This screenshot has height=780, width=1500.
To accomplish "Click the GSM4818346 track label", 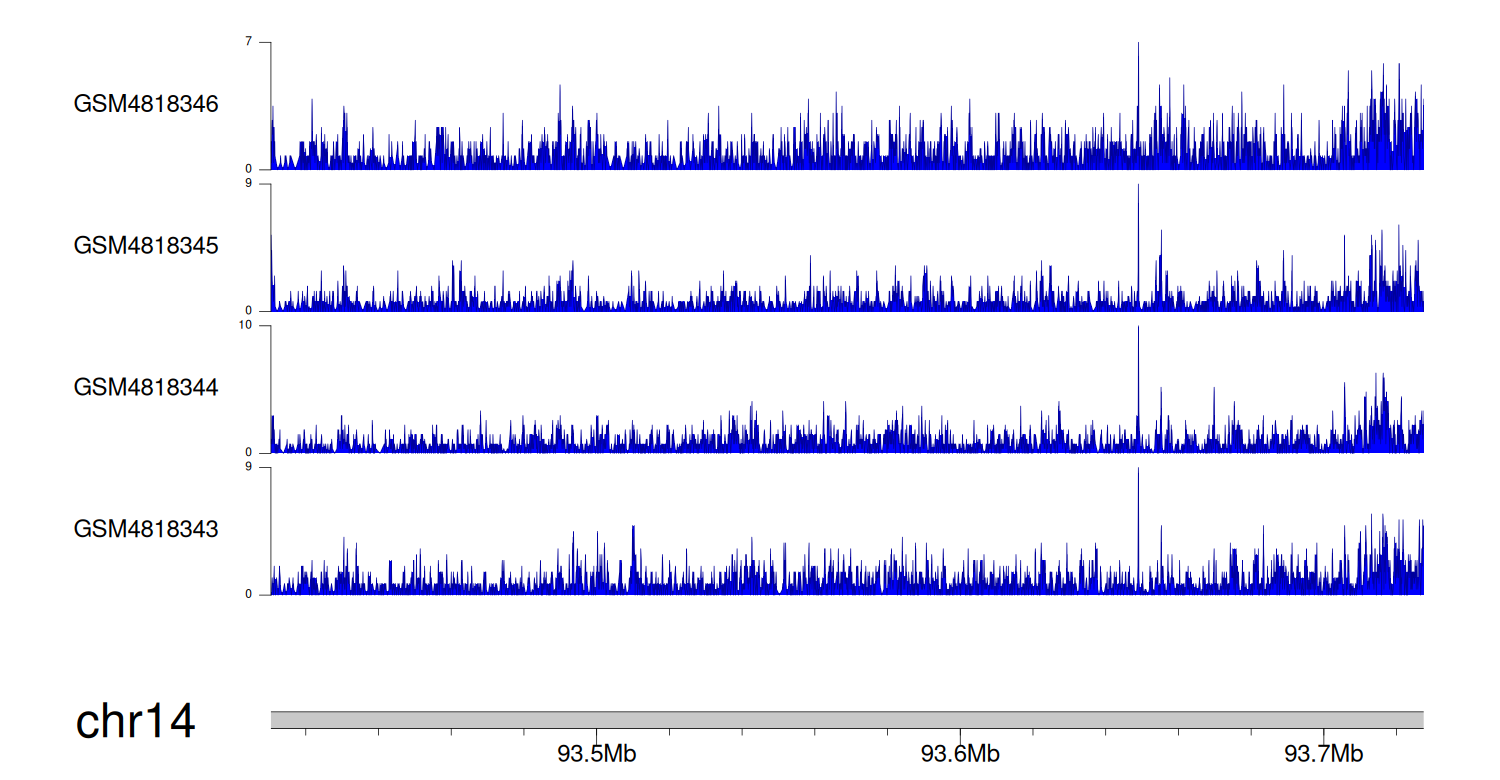I will coord(146,104).
